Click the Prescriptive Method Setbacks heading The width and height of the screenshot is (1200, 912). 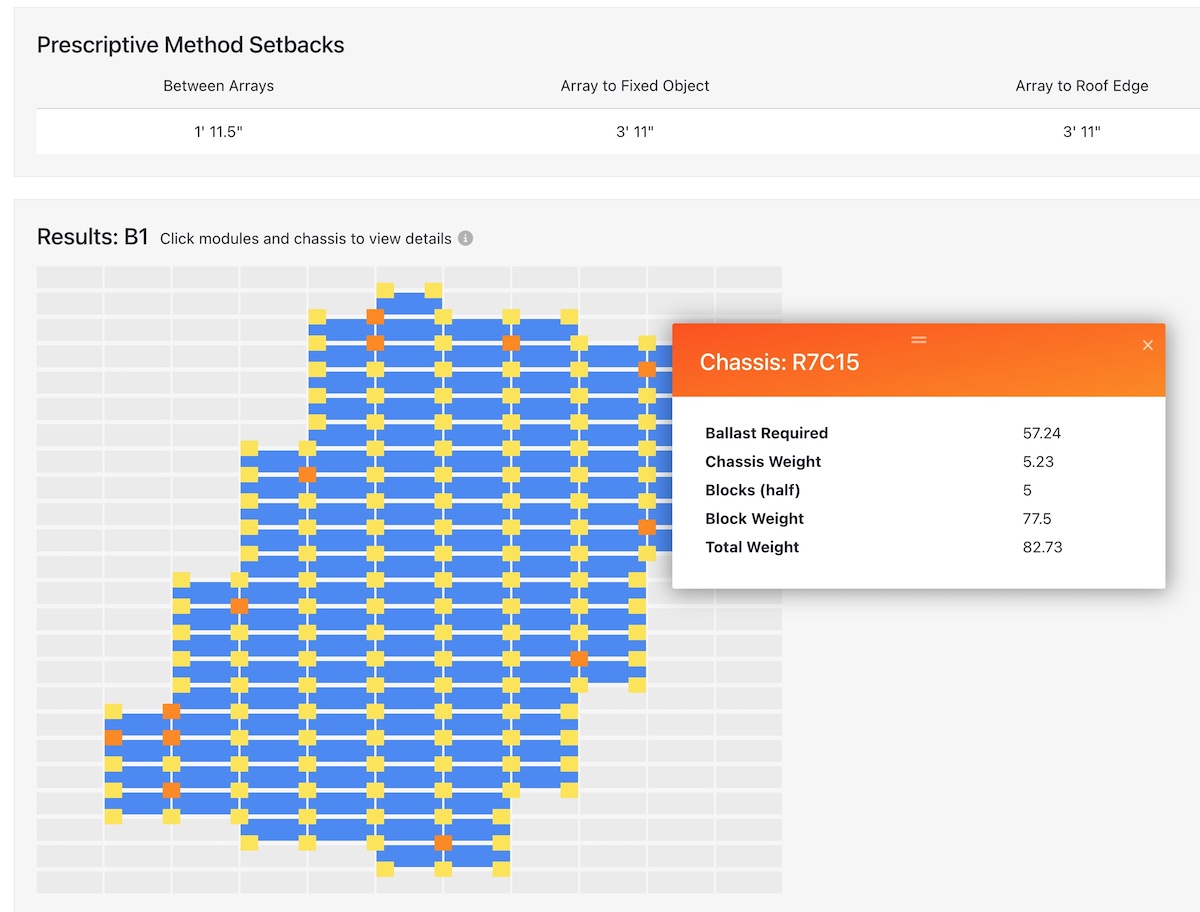tap(190, 45)
